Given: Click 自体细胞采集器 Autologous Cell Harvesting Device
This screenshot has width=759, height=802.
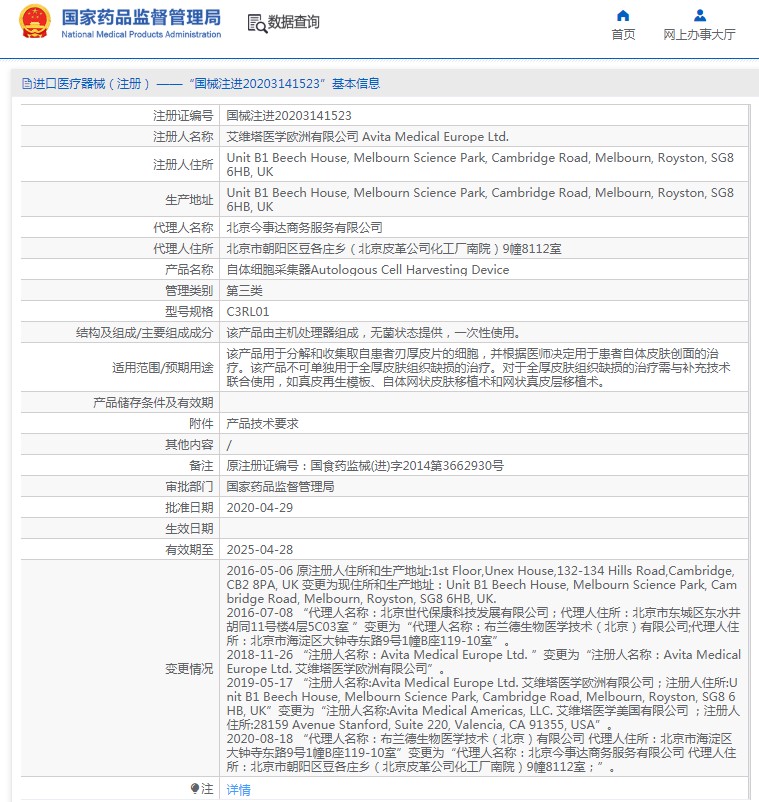Looking at the screenshot, I should (368, 270).
